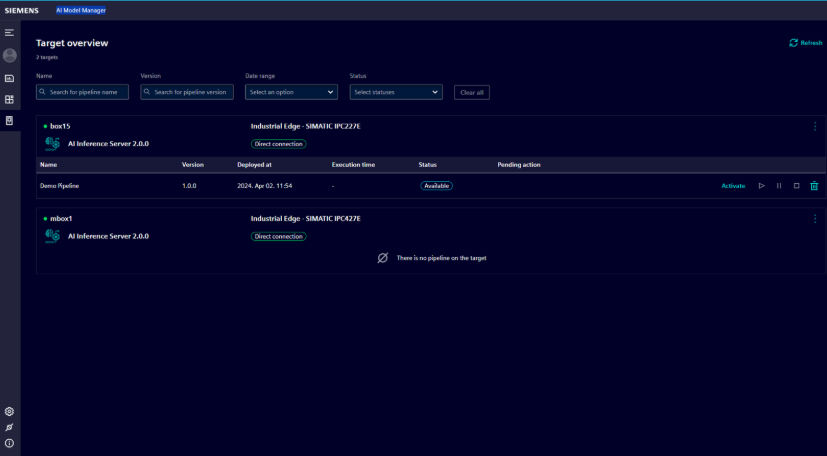Click the empty-set no pipeline icon
This screenshot has width=827, height=456.
click(x=383, y=258)
